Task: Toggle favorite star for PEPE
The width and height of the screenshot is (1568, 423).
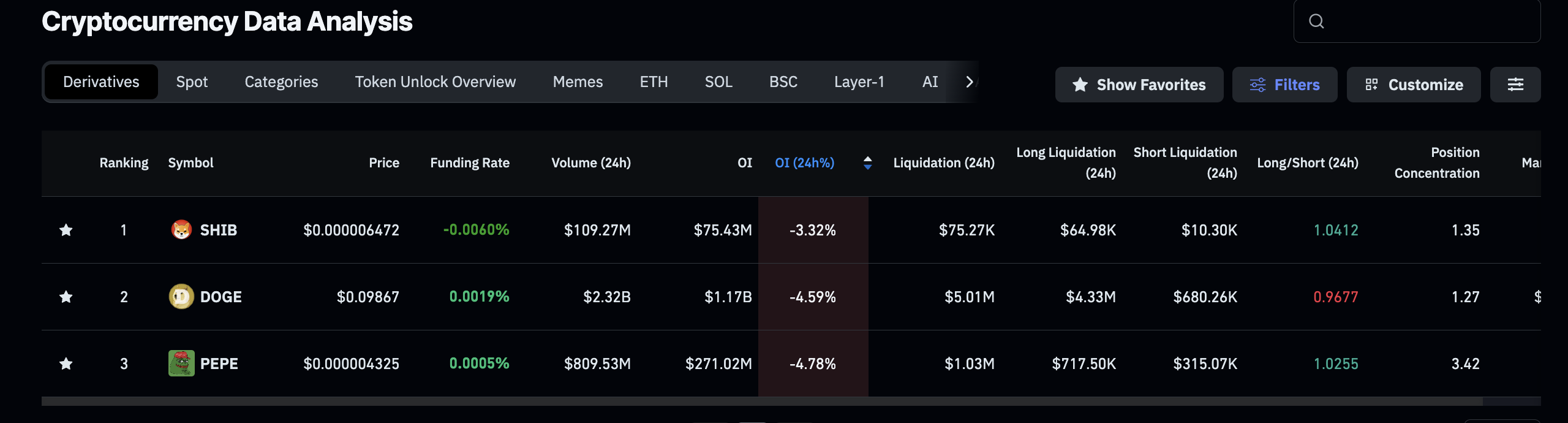Action: pyautogui.click(x=66, y=364)
